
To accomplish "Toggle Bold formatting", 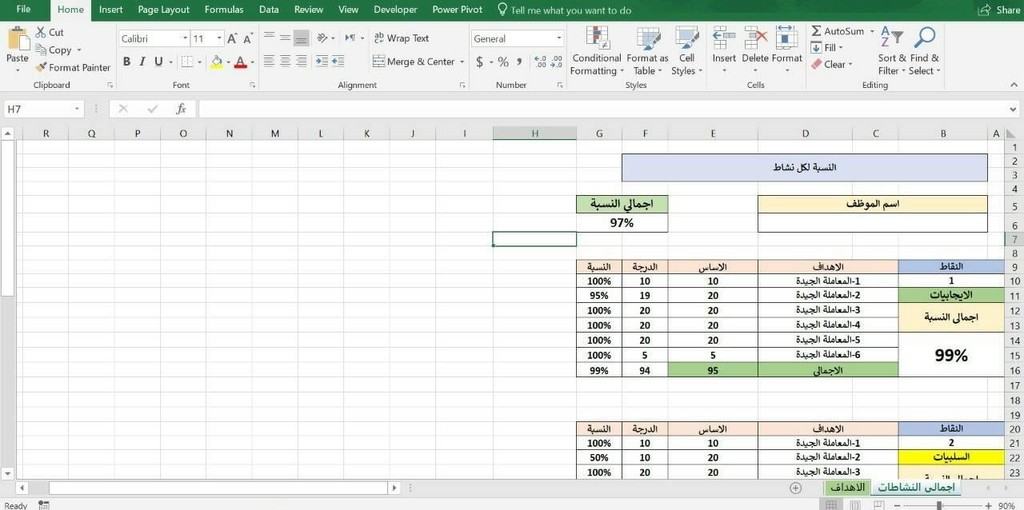I will click(x=127, y=61).
